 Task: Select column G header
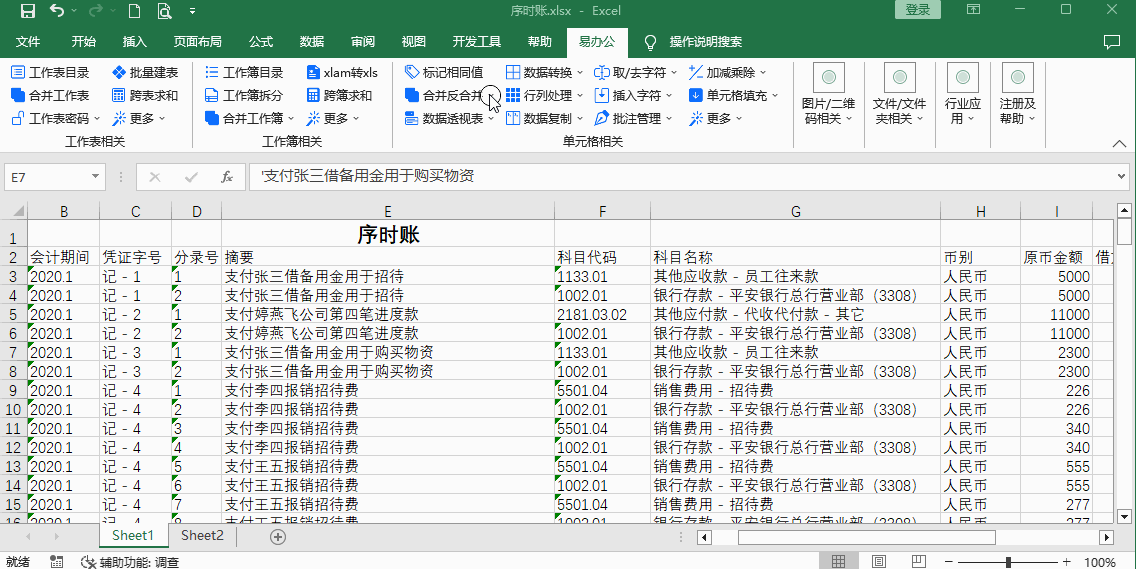(795, 212)
